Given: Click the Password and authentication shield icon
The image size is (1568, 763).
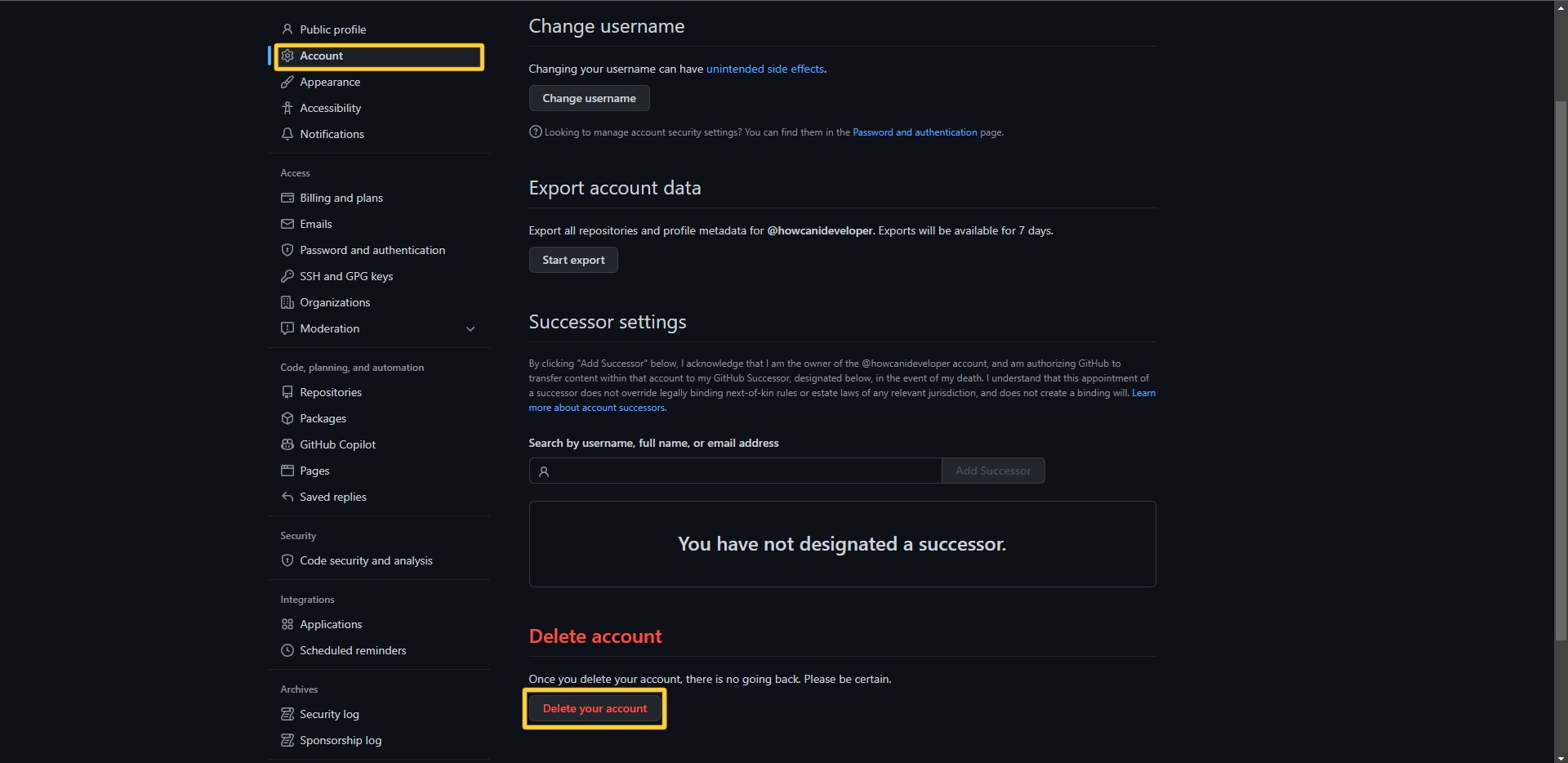Looking at the screenshot, I should point(287,250).
